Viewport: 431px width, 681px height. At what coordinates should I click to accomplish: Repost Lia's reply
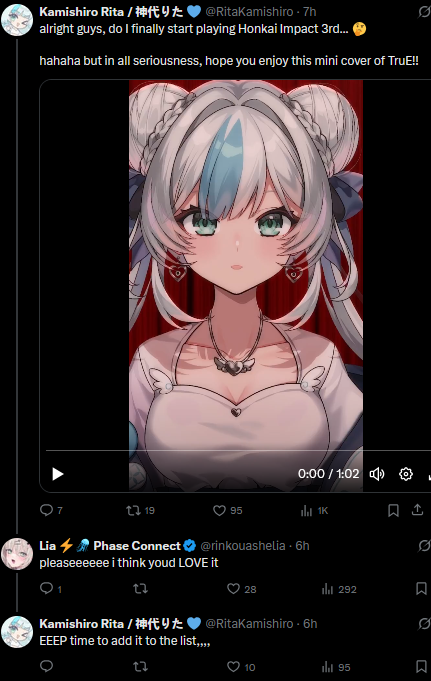click(140, 589)
